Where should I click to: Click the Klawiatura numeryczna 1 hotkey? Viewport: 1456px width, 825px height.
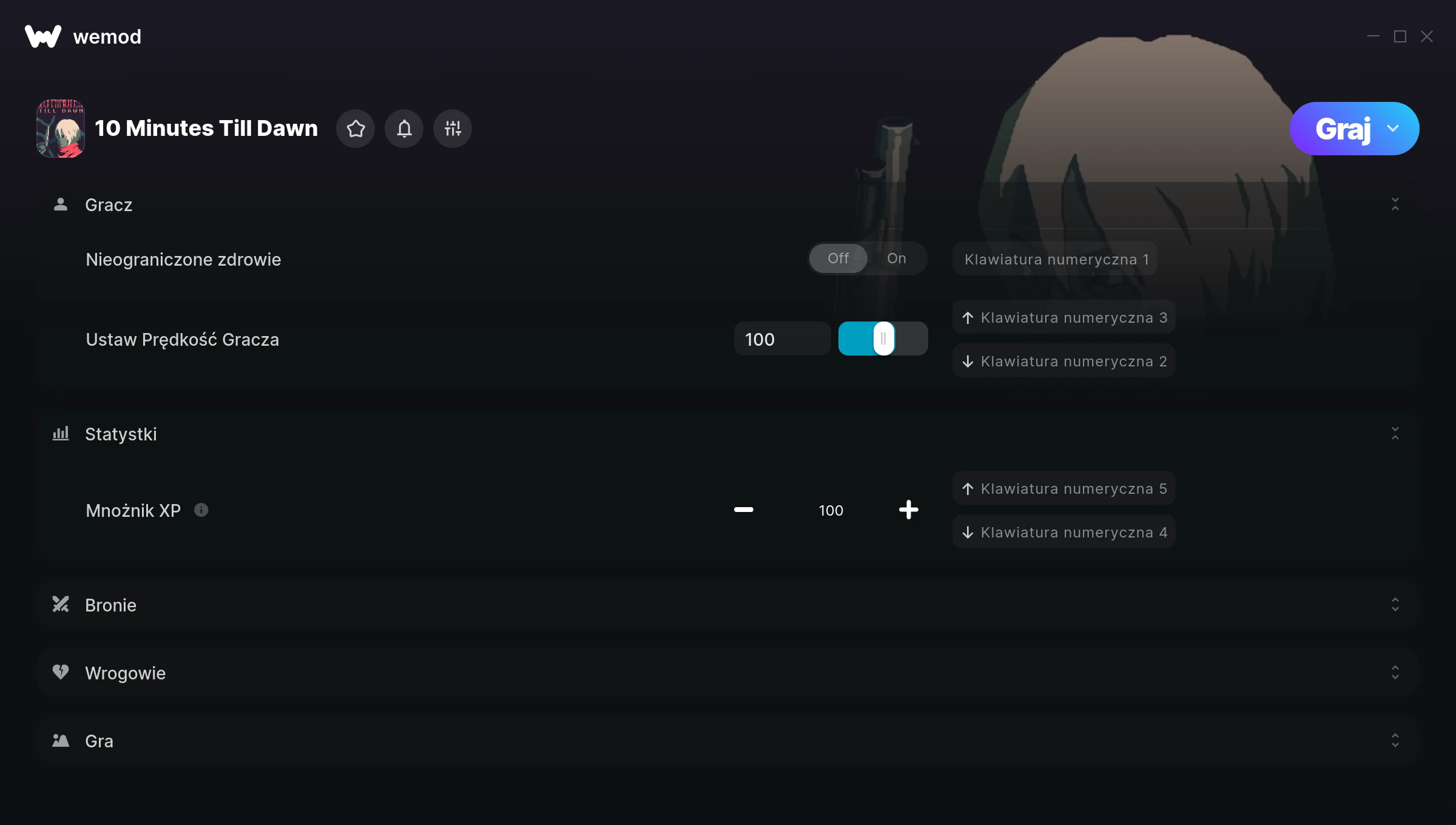pyautogui.click(x=1056, y=260)
